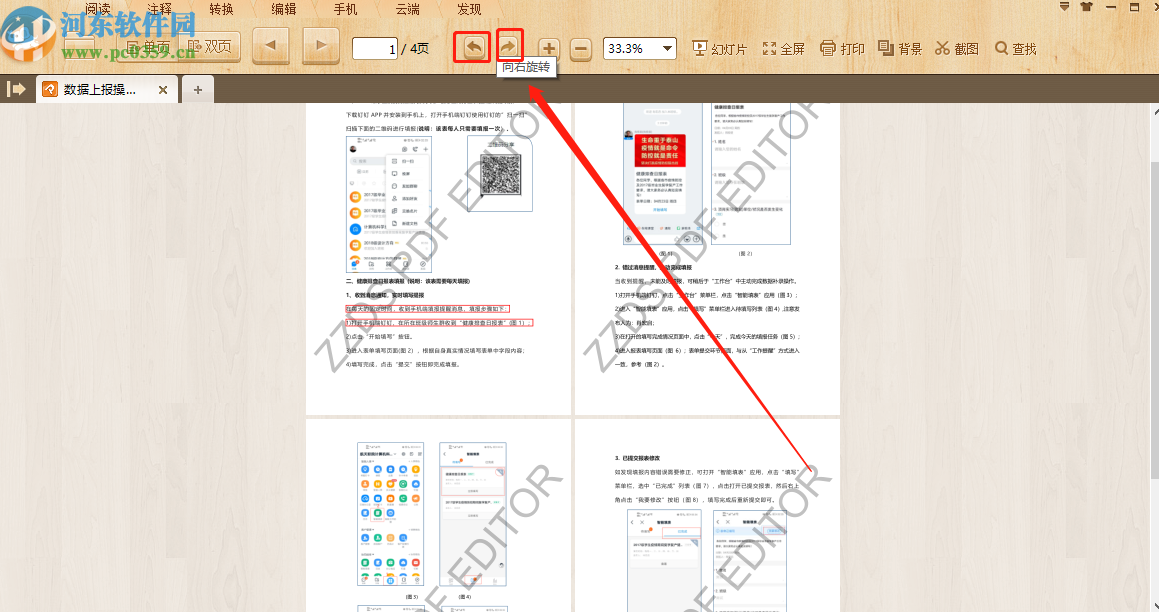Minimize the reader window
Image resolution: width=1159 pixels, height=612 pixels.
tap(1110, 7)
